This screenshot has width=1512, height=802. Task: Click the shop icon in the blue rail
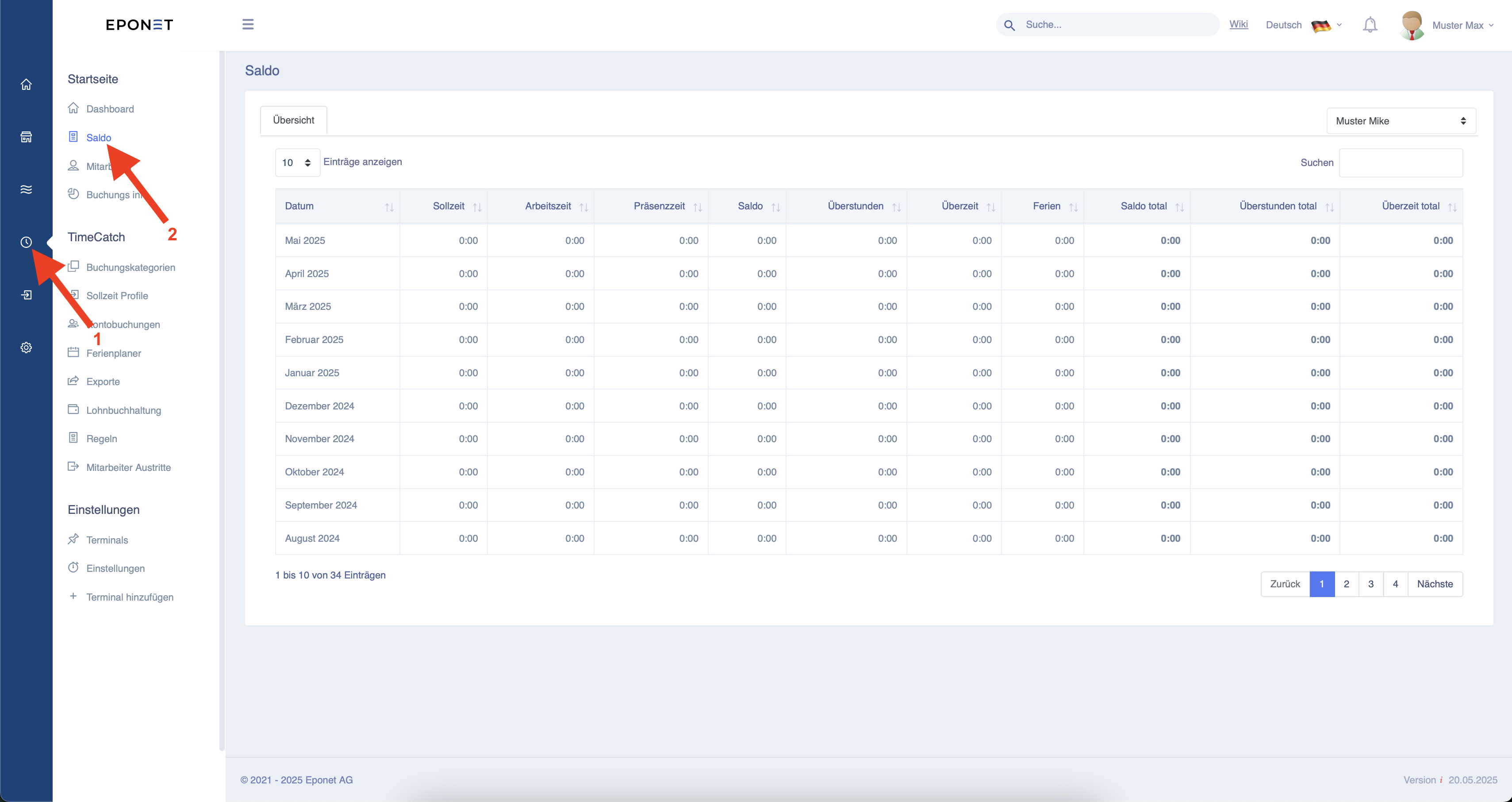pyautogui.click(x=26, y=137)
